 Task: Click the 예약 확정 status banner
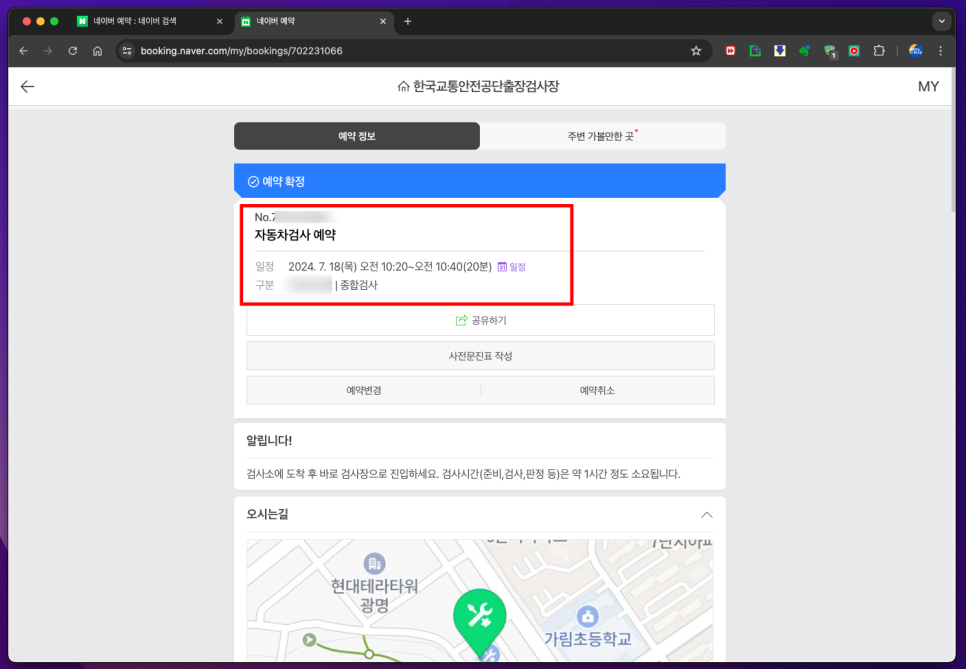pos(480,181)
